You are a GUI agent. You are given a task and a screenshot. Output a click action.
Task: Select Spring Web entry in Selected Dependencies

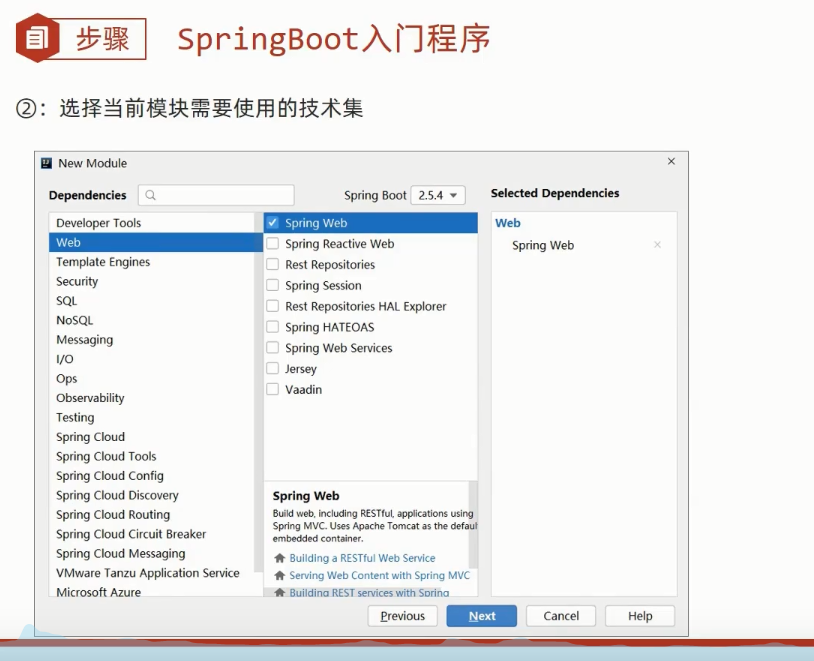point(543,245)
